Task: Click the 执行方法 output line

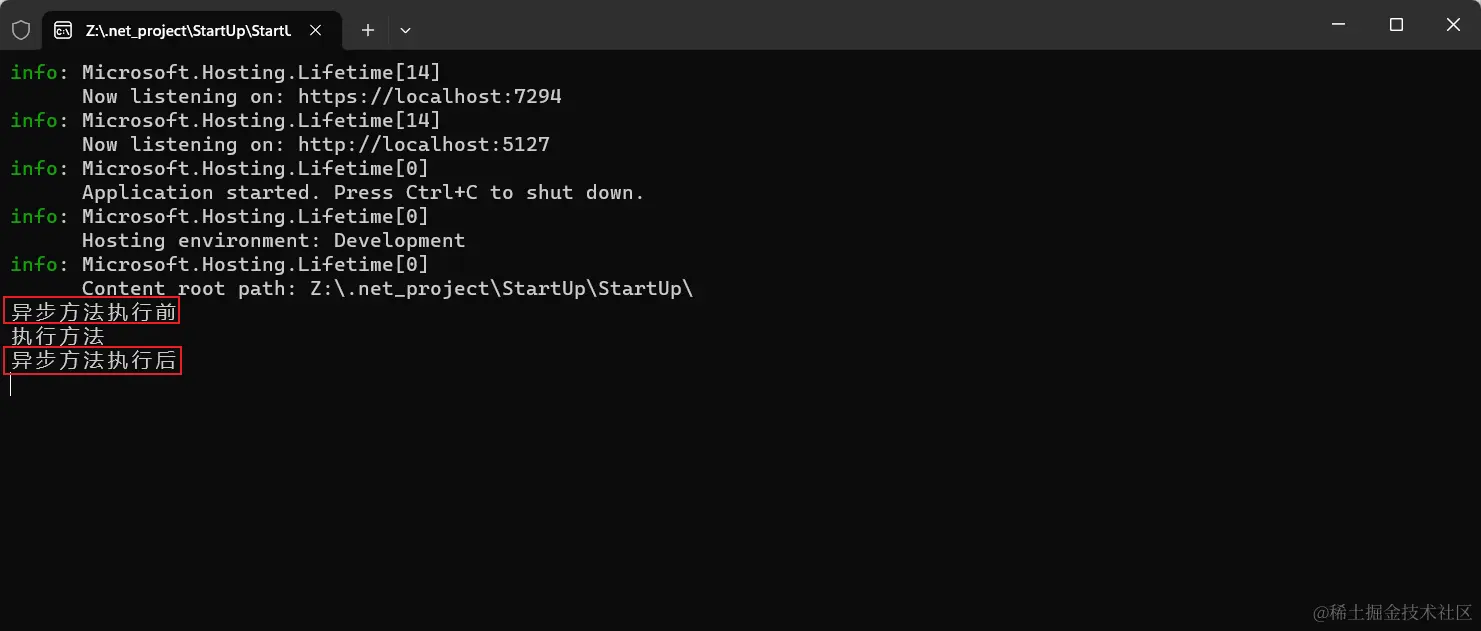Action: [58, 336]
